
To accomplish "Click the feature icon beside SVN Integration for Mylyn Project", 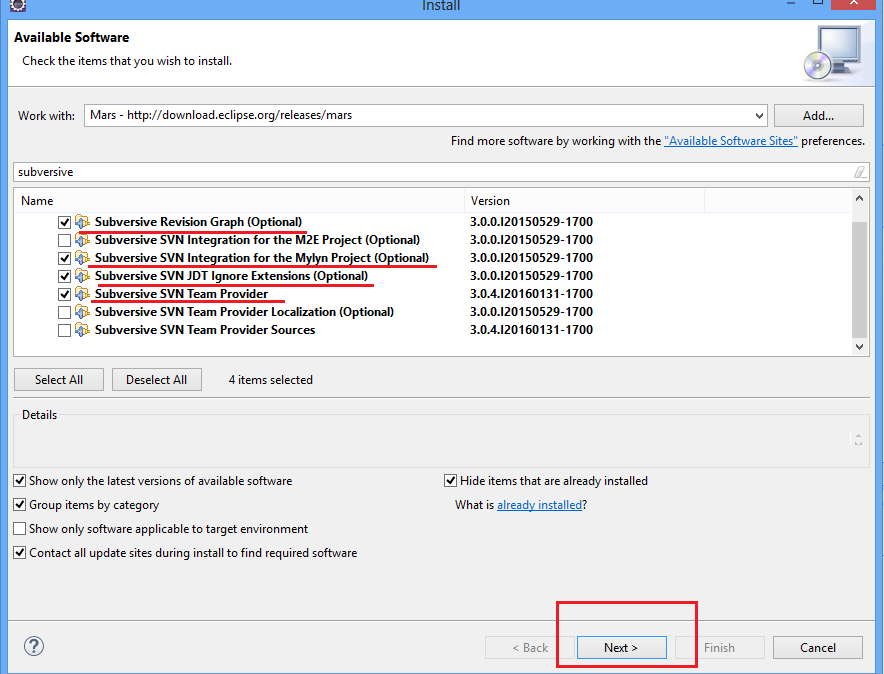I will [x=82, y=258].
